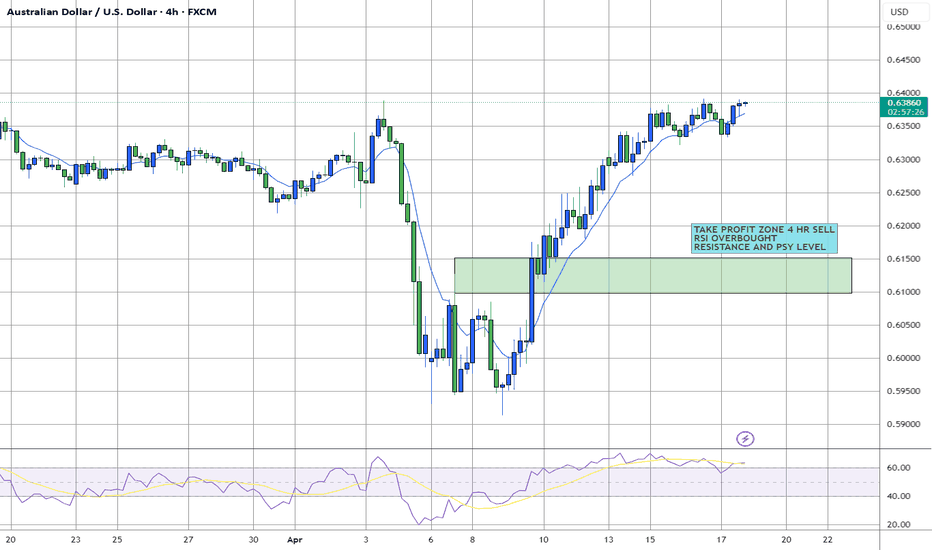The image size is (932, 550).
Task: Click the RSI 60.00 scale label
Action: pyautogui.click(x=898, y=468)
